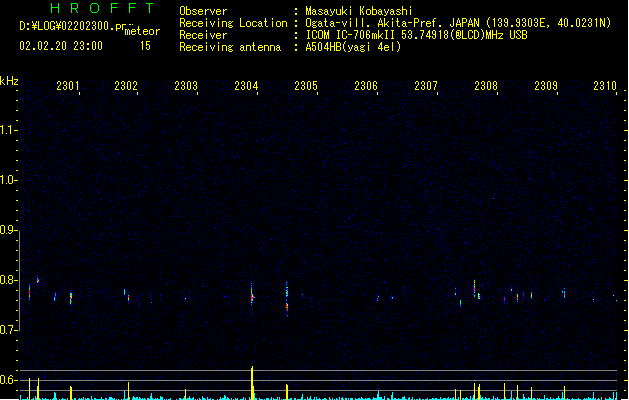629x400 pixels.
Task: Click the strong meteor echo just after 2304
Action: 252,296
